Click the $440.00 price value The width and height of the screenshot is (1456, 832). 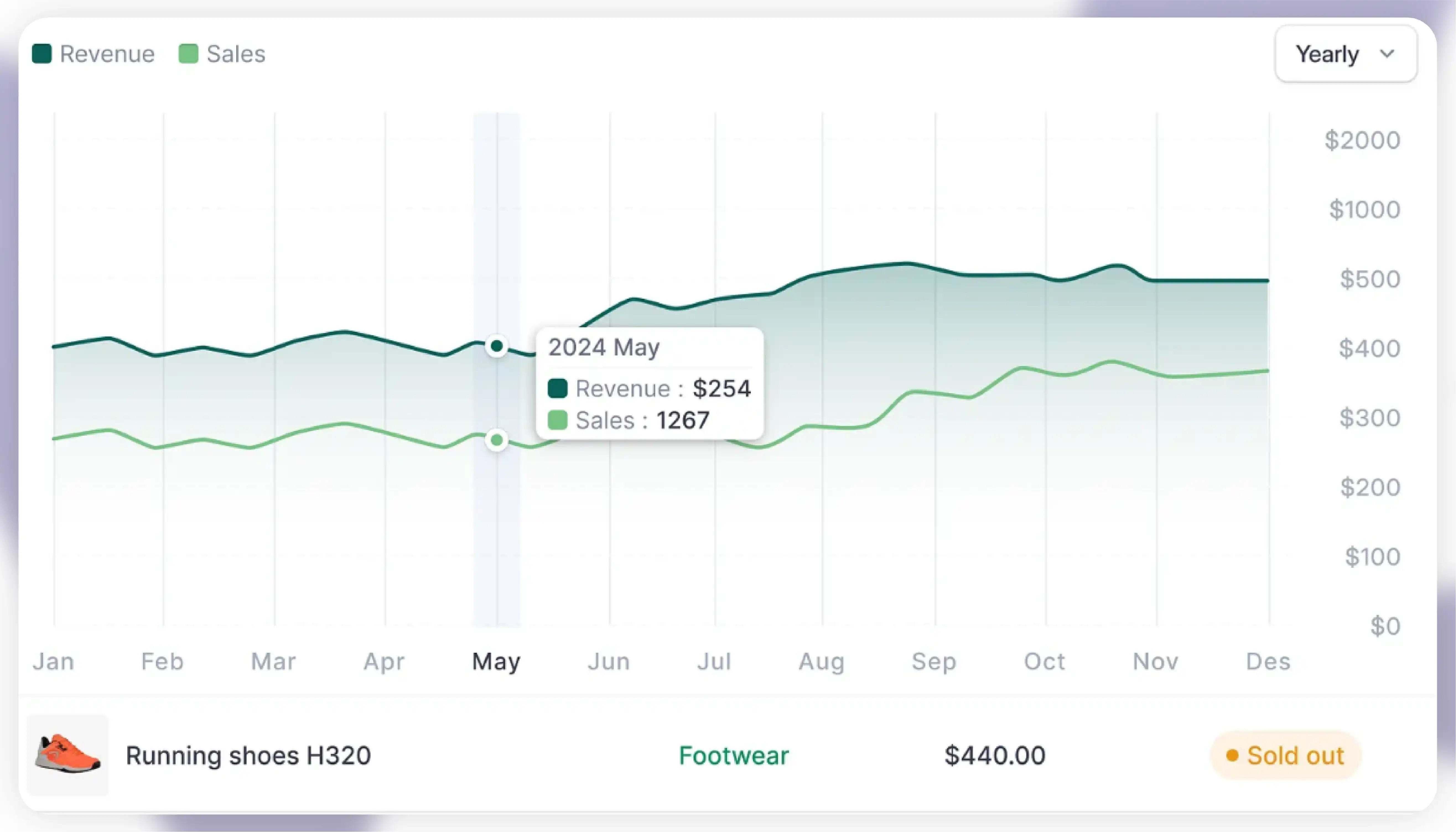click(995, 755)
